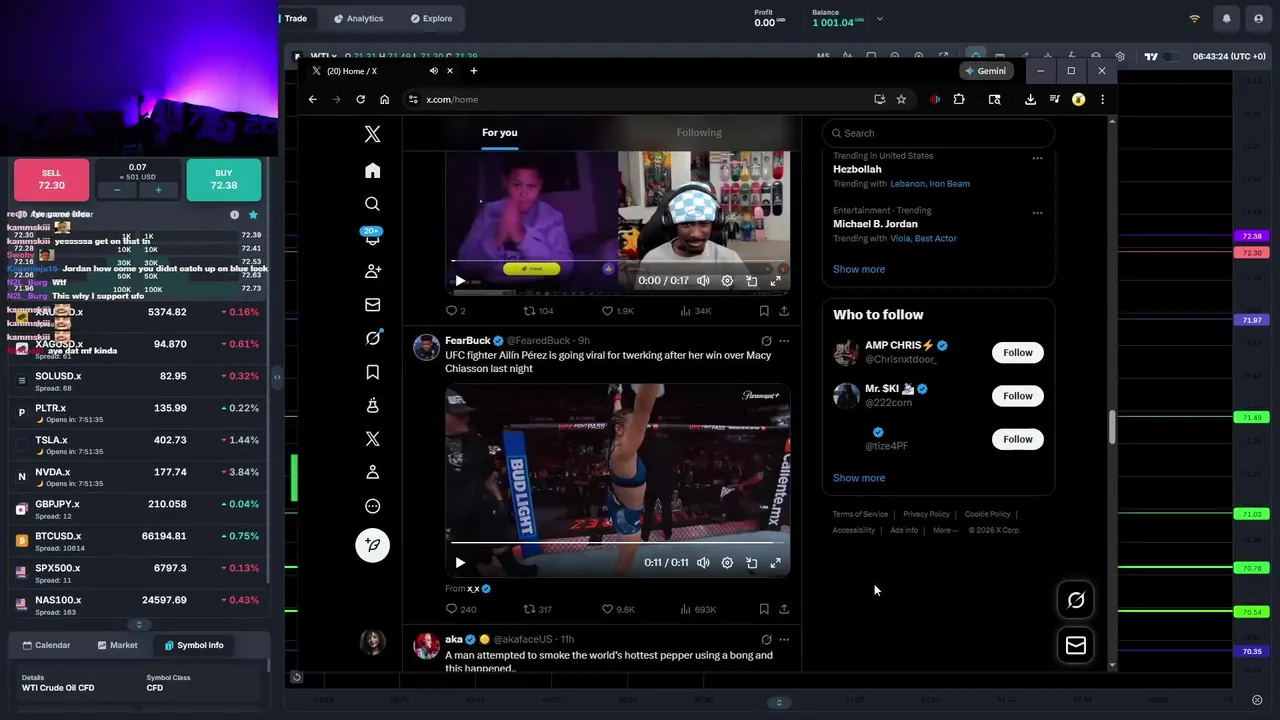Open Chrome three-dot menu
Viewport: 1280px width, 720px height.
click(x=1102, y=99)
